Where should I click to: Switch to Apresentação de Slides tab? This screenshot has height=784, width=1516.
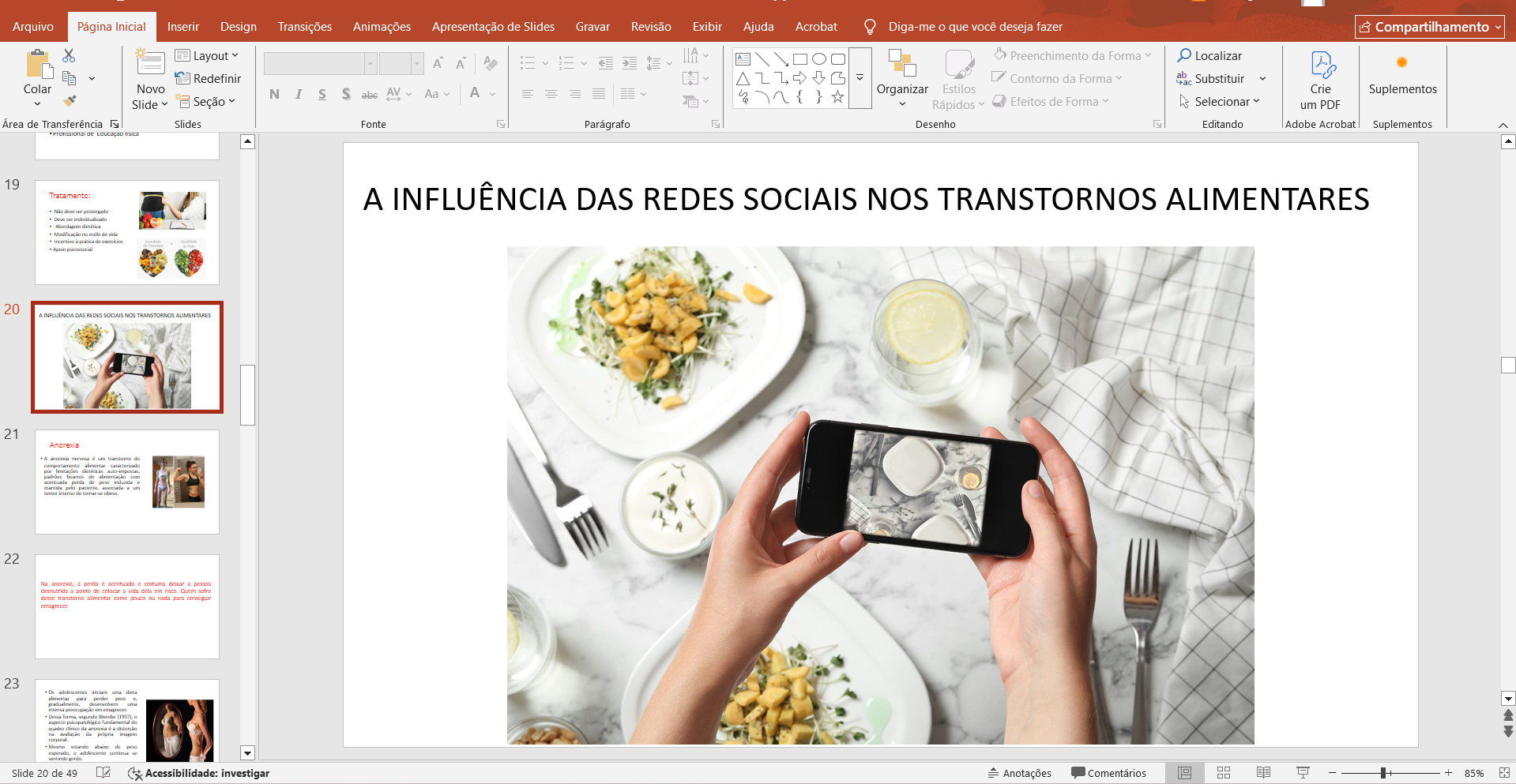click(x=493, y=27)
